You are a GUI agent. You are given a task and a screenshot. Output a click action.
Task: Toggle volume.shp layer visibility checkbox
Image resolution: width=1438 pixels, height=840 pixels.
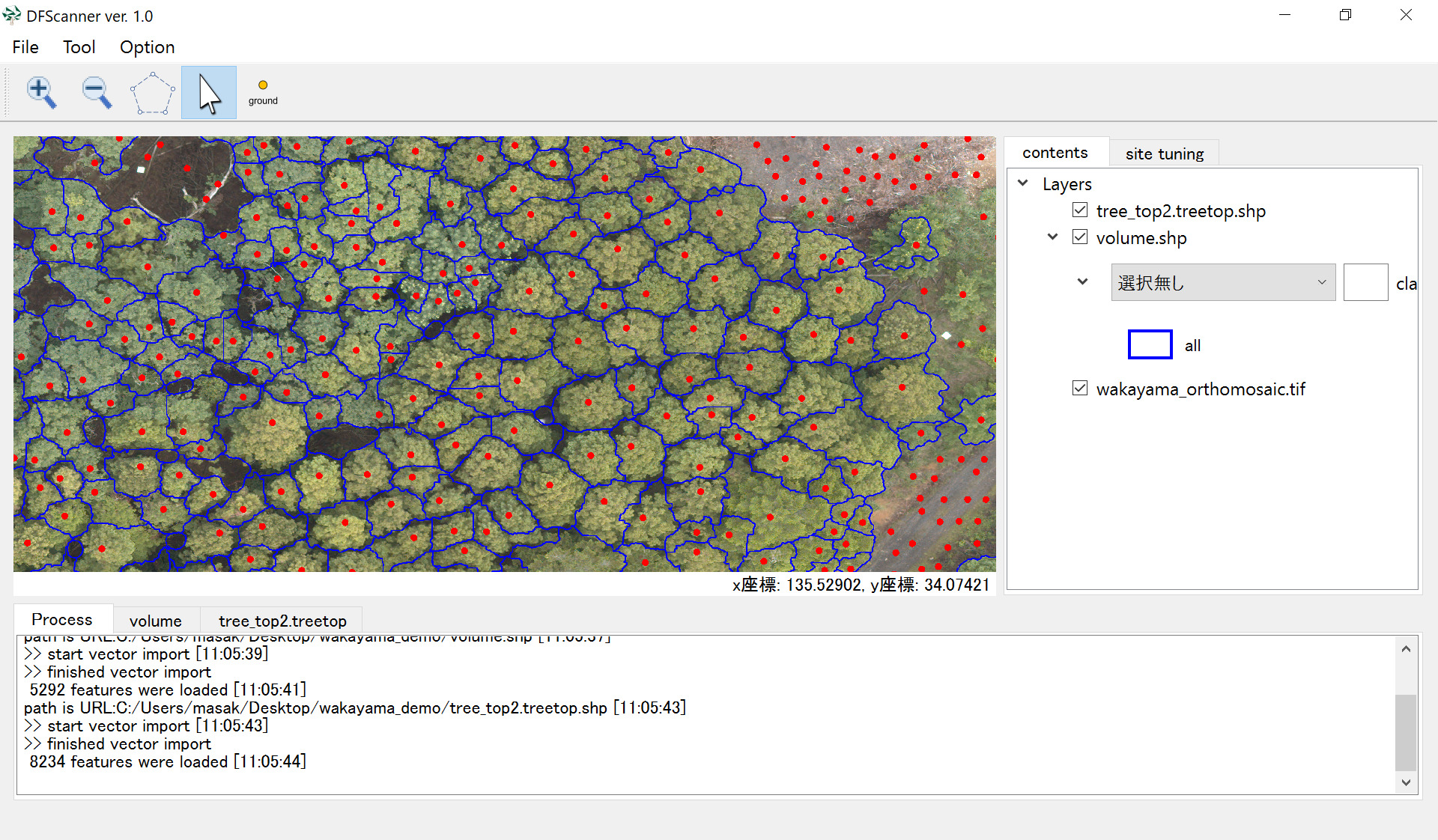click(x=1080, y=237)
